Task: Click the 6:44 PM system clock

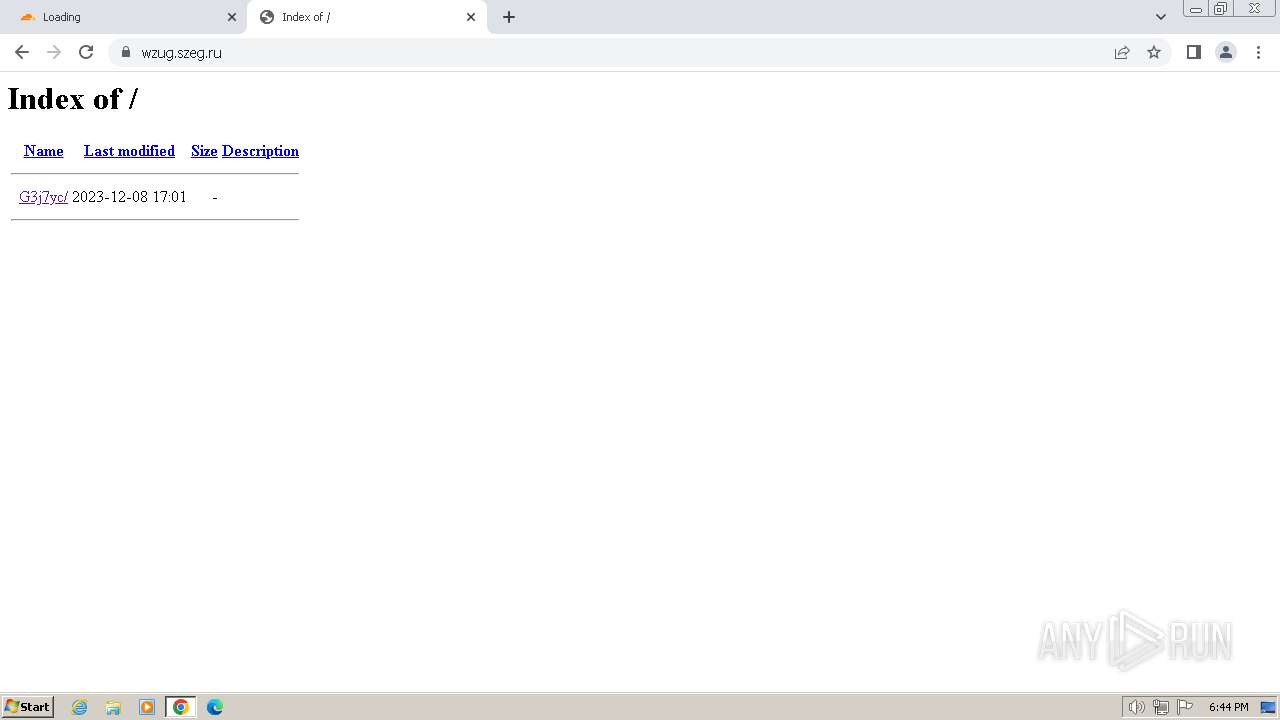Action: pos(1228,707)
